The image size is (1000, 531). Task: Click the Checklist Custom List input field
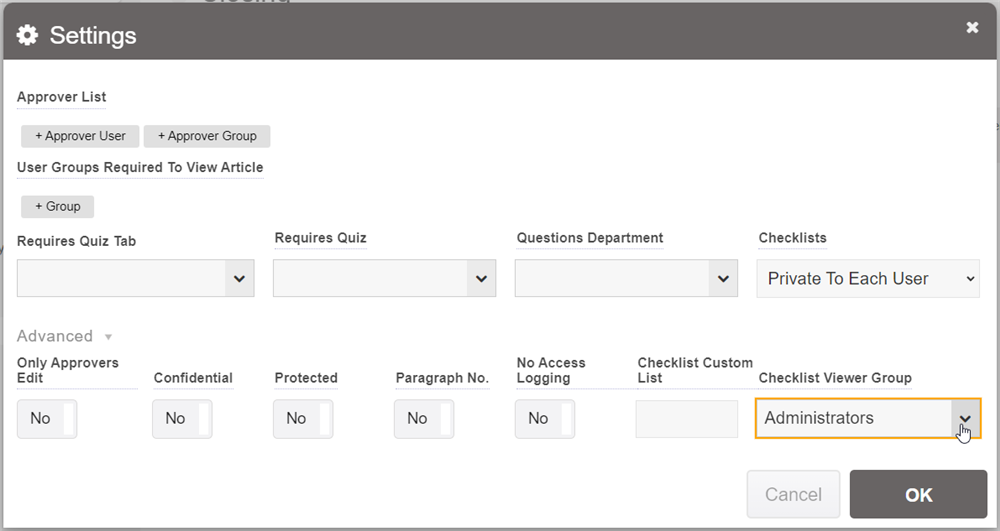tap(687, 419)
